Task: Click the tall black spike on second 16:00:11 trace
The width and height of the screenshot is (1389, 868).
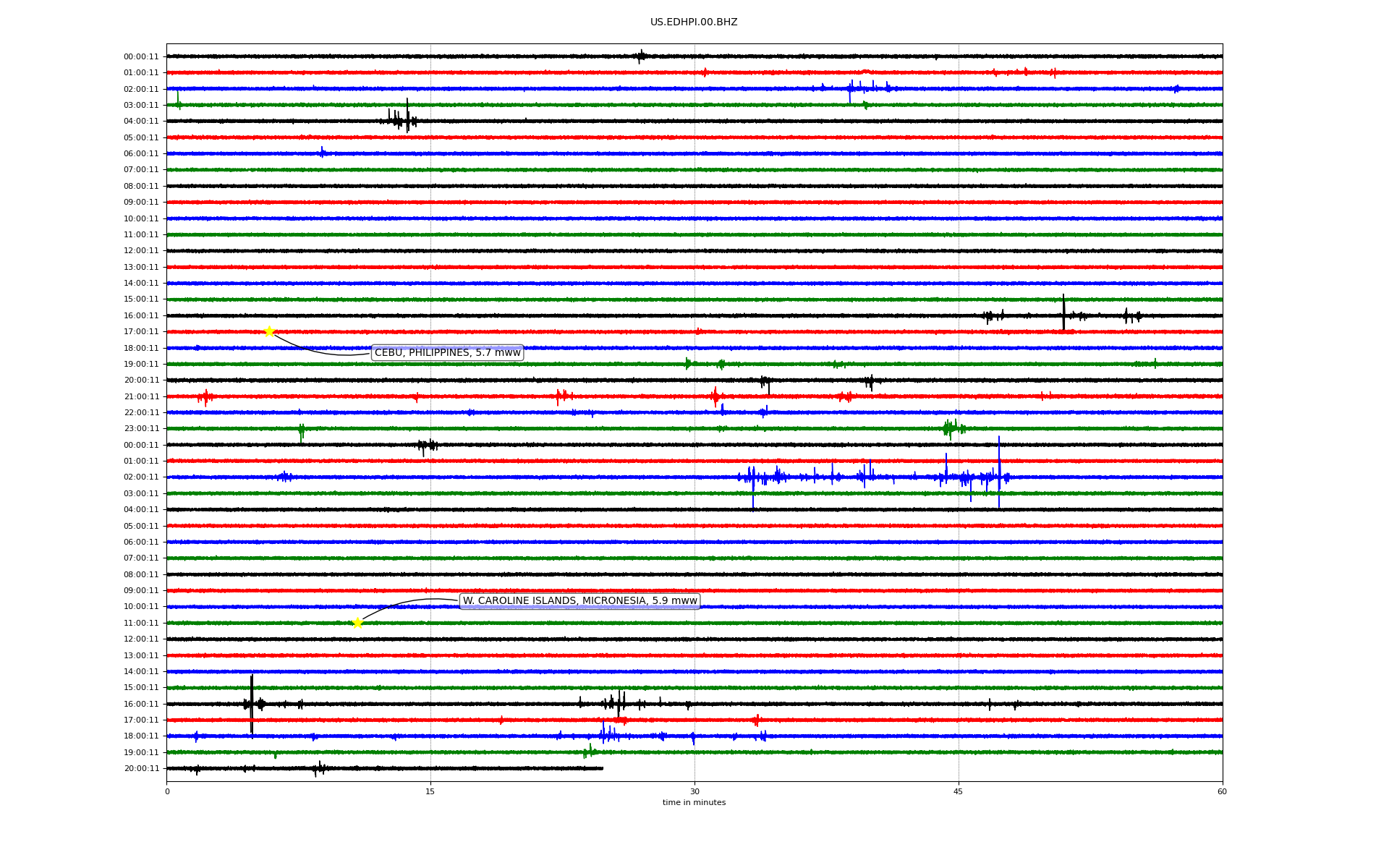Action: pyautogui.click(x=252, y=698)
